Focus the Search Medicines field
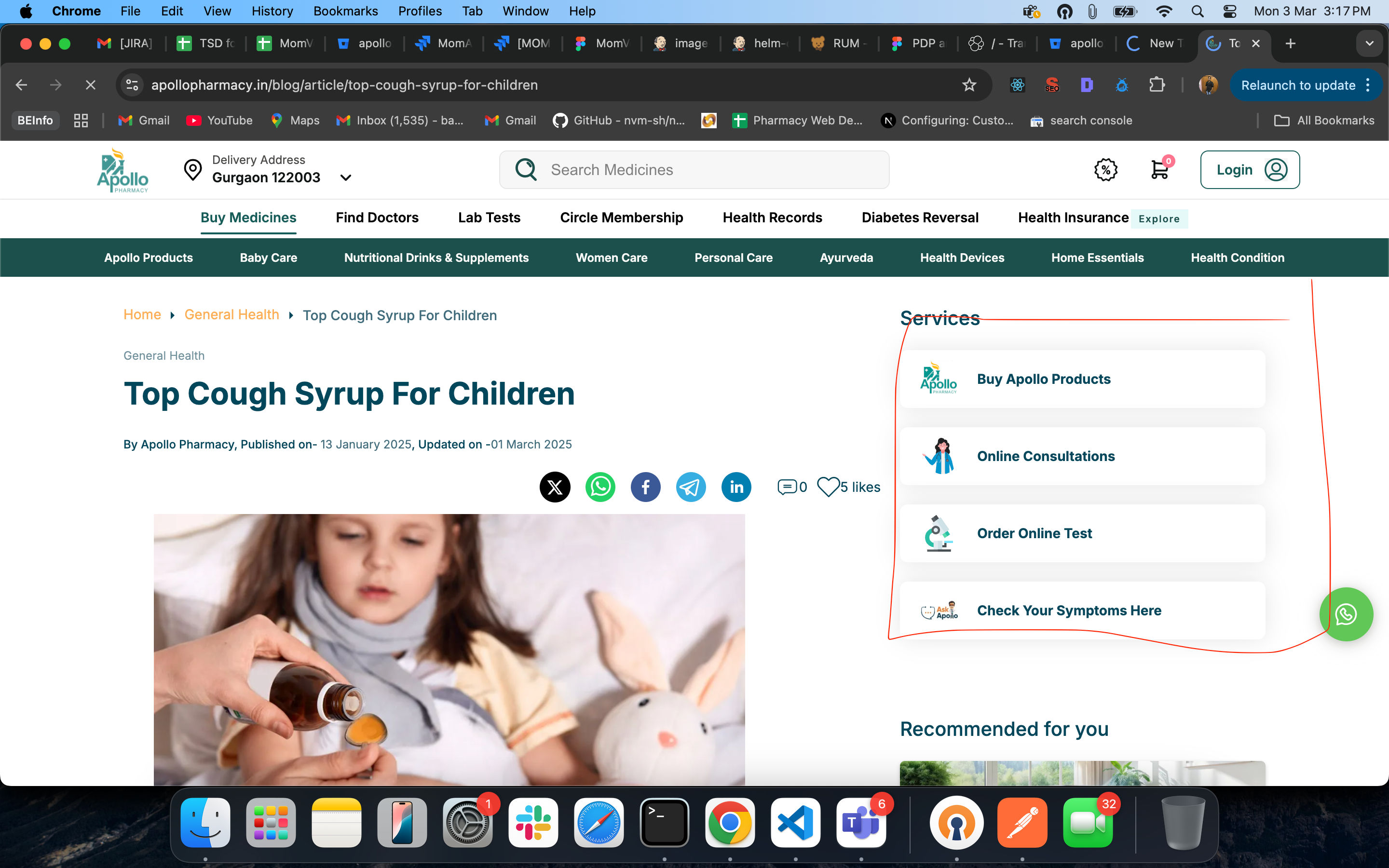Viewport: 1389px width, 868px height. [694, 169]
